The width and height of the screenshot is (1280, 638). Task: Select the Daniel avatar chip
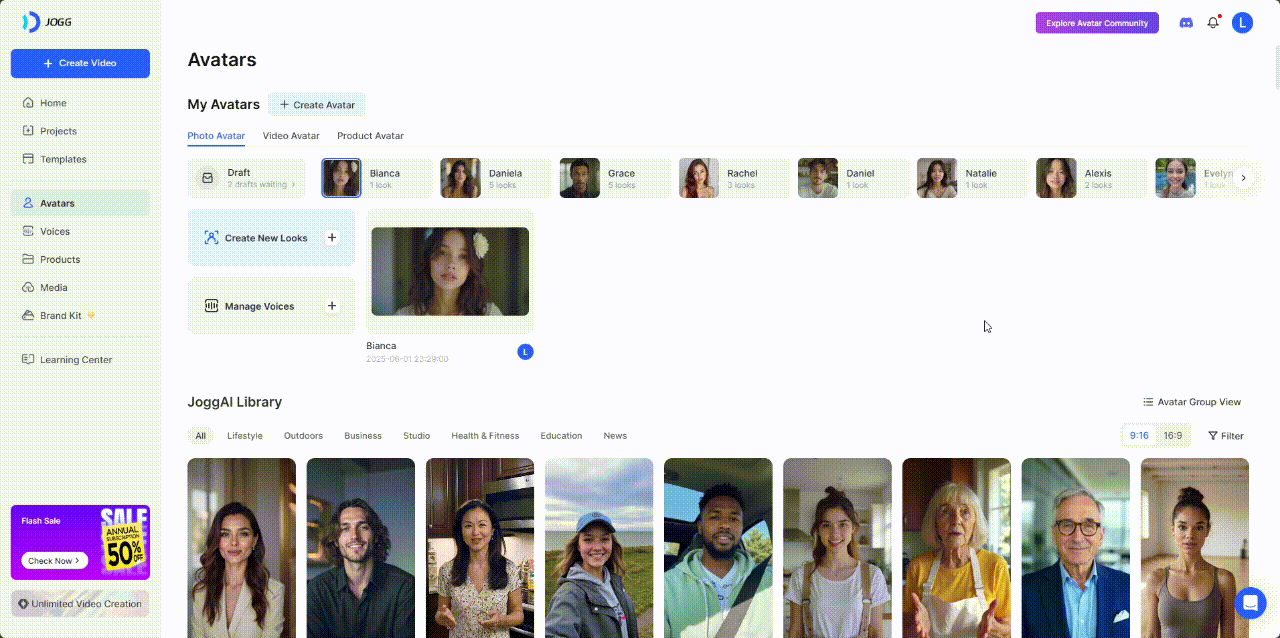click(x=852, y=178)
